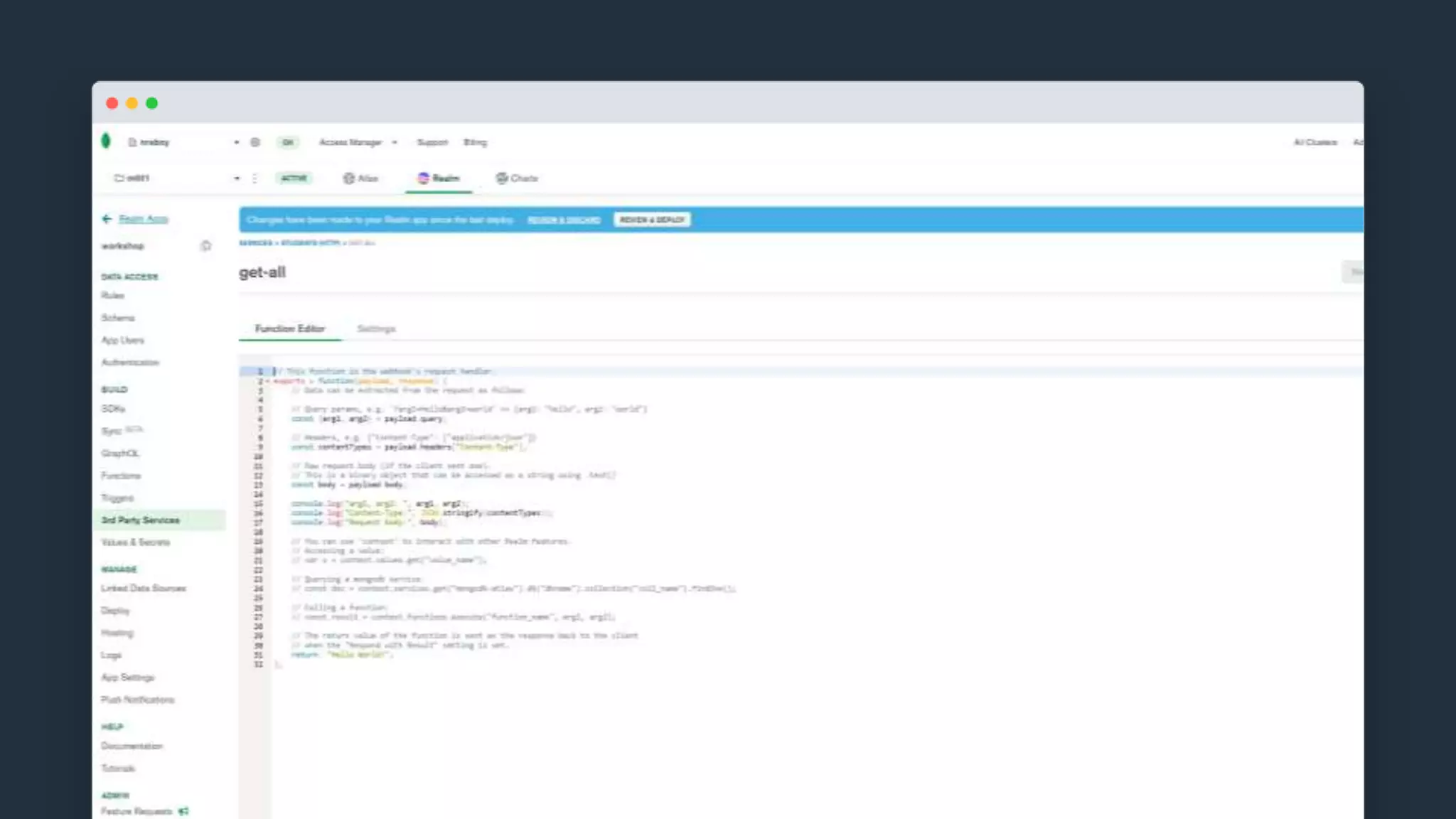Open Authentication in sidebar

[x=130, y=363]
